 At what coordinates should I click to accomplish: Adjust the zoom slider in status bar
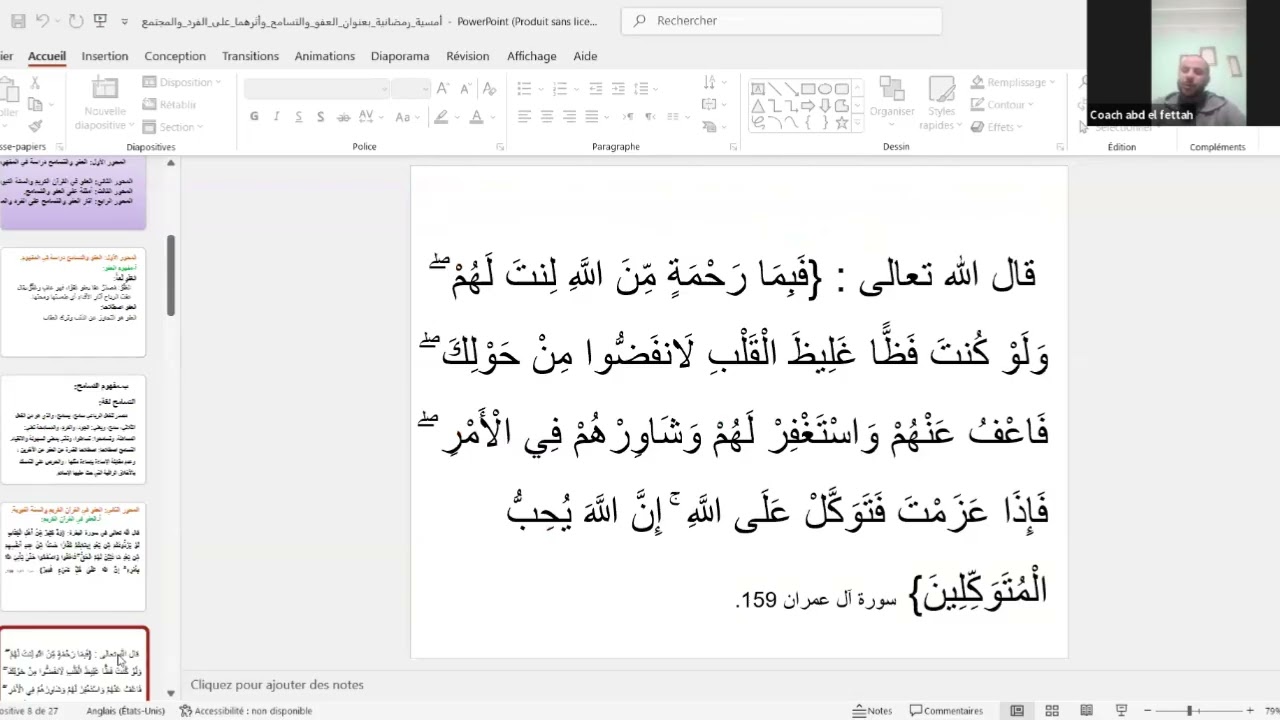coord(1190,711)
